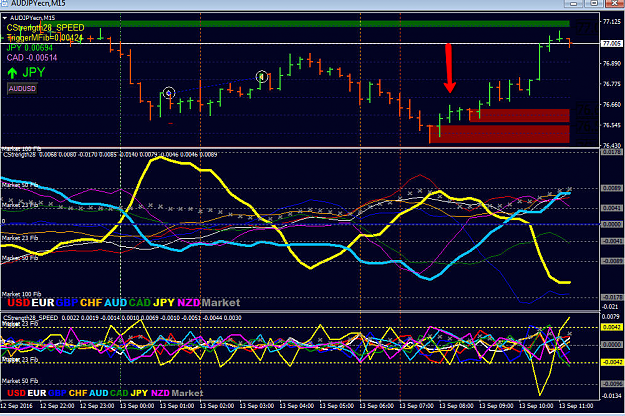Click yellow 0.0042 level tag in SPEED panel
The height and width of the screenshot is (416, 625).
tap(612, 327)
